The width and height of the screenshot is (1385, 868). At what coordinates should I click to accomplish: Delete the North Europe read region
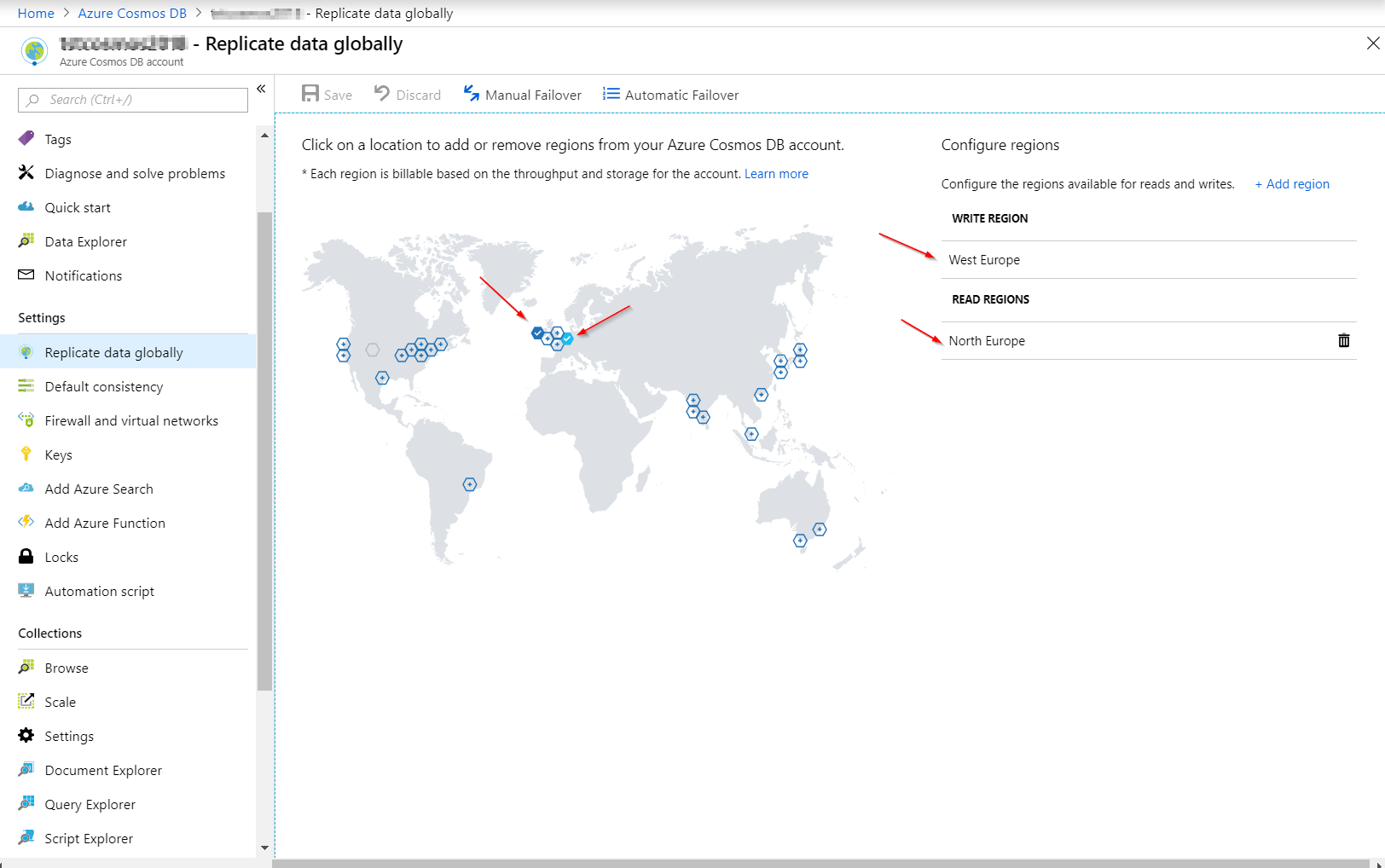coord(1344,340)
